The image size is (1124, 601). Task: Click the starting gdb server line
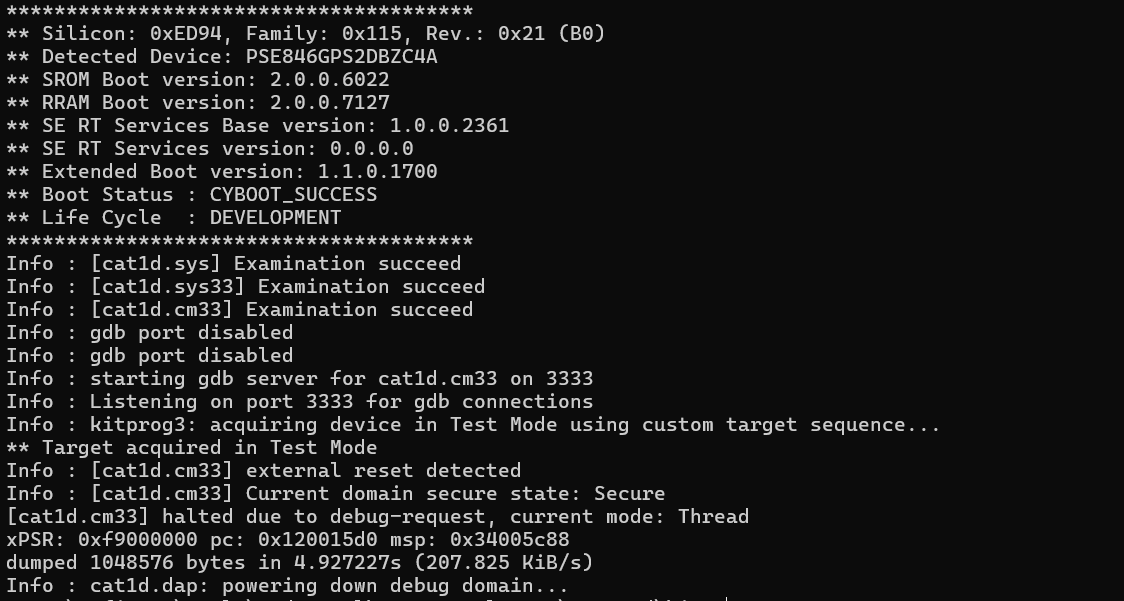point(299,379)
